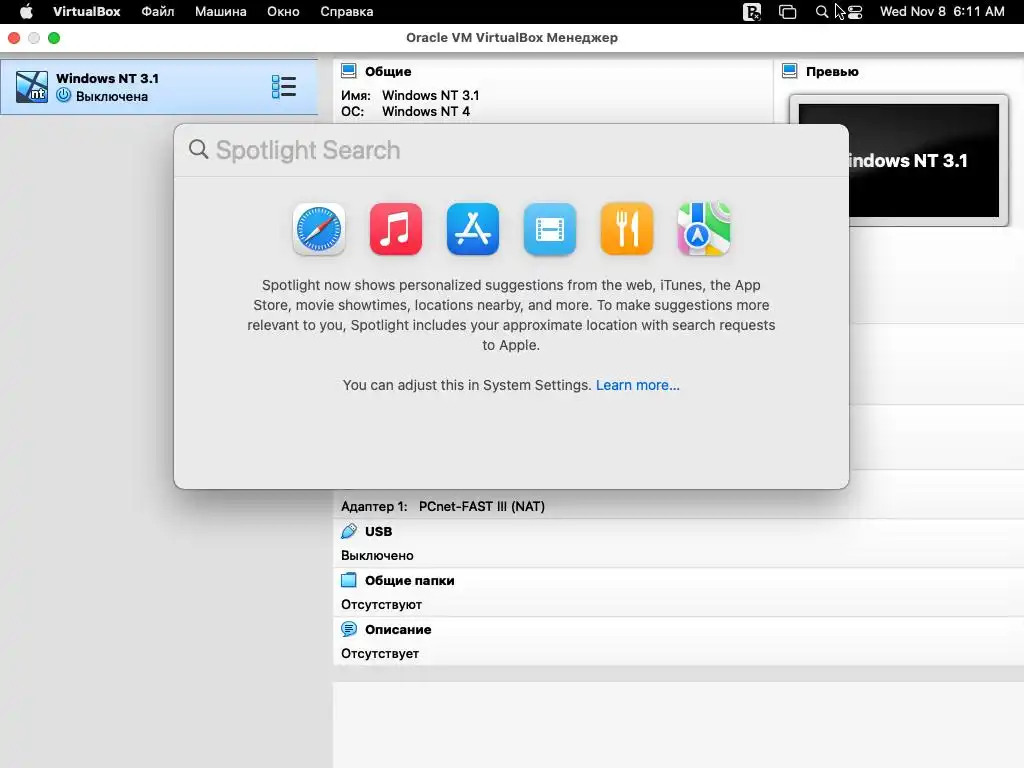
Task: Open the Maps icon in Spotlight
Action: click(x=704, y=229)
